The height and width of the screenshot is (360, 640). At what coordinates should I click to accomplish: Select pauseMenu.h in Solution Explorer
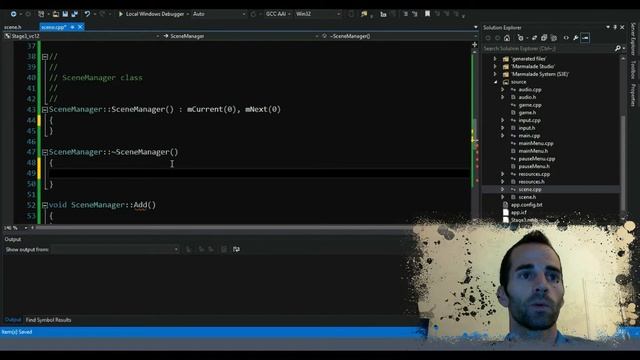(534, 167)
